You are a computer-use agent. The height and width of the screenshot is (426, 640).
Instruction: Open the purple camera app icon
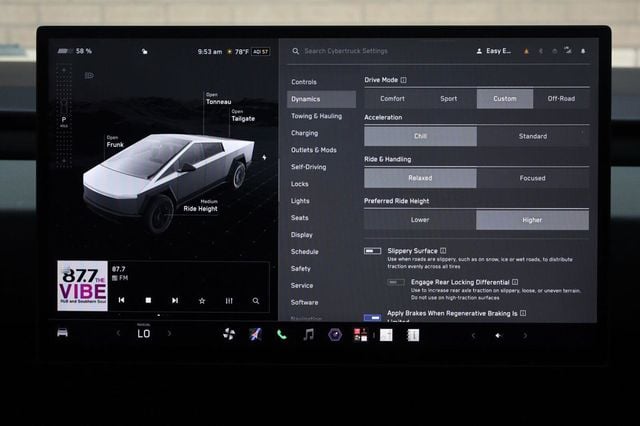tap(335, 335)
